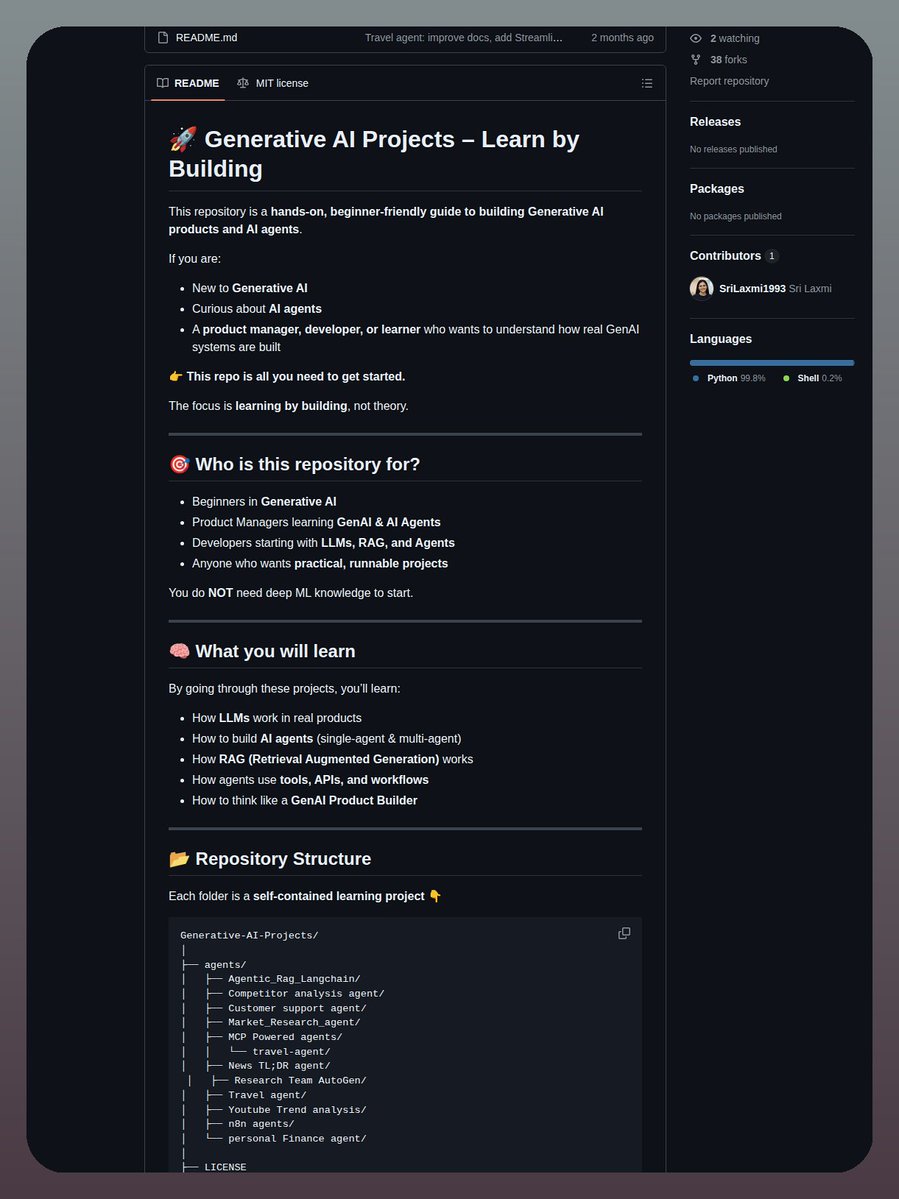Click 'MCP Powered agents/' line

point(285,1037)
